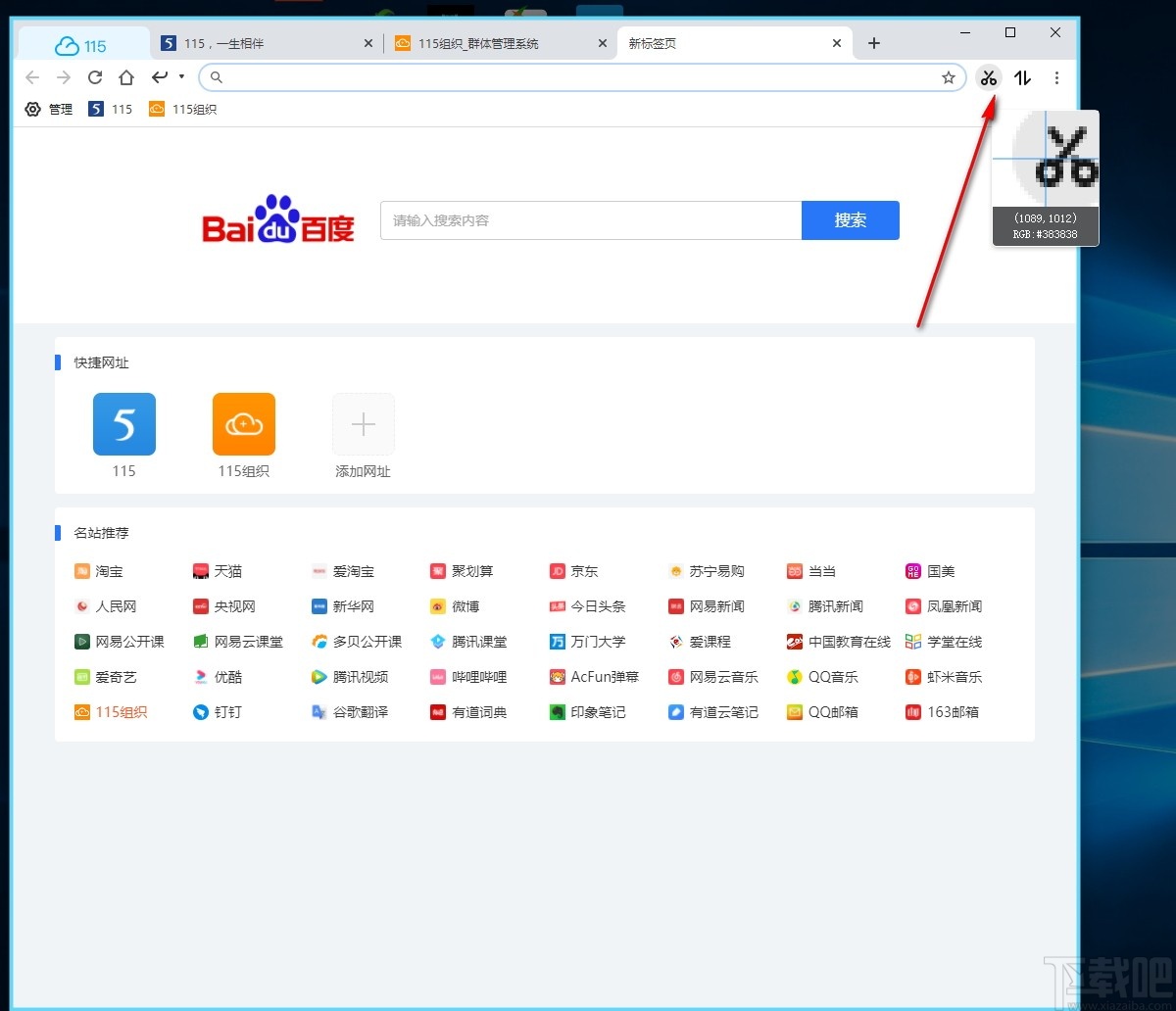Open QQ音乐 site link

click(823, 677)
